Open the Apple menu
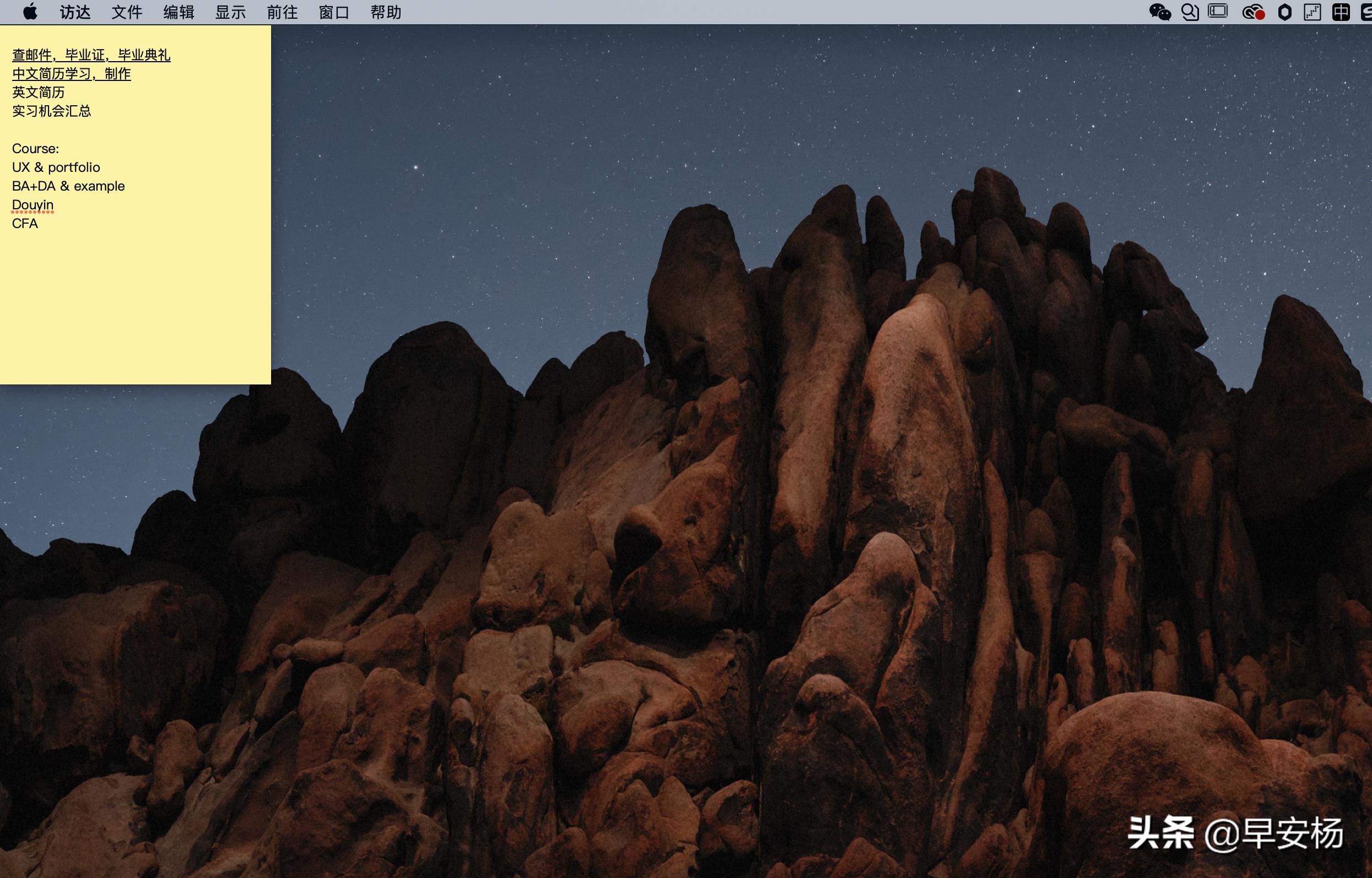Image resolution: width=1372 pixels, height=878 pixels. pos(30,12)
